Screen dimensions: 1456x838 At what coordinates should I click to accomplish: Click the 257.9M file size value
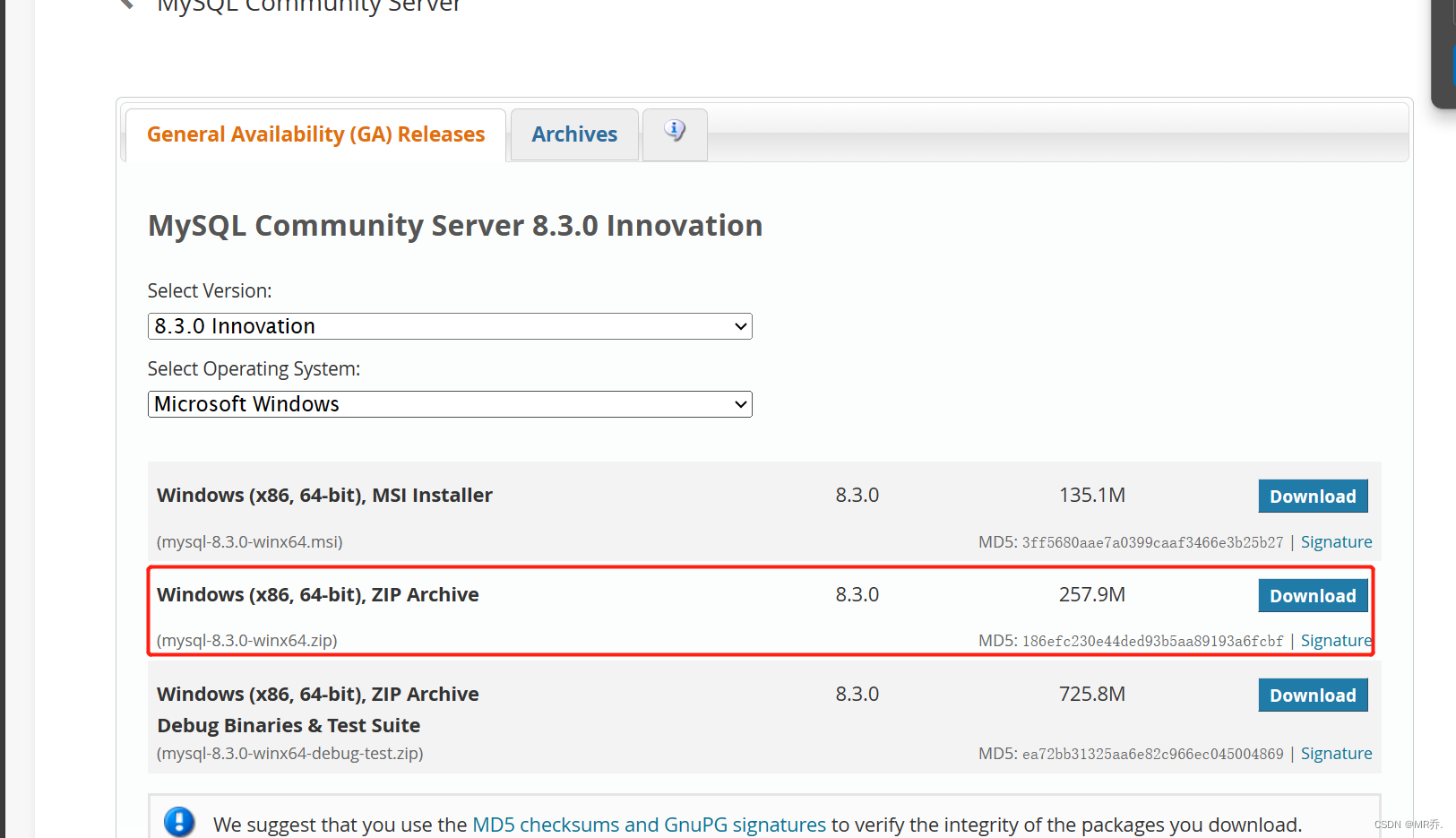pyautogui.click(x=1092, y=594)
